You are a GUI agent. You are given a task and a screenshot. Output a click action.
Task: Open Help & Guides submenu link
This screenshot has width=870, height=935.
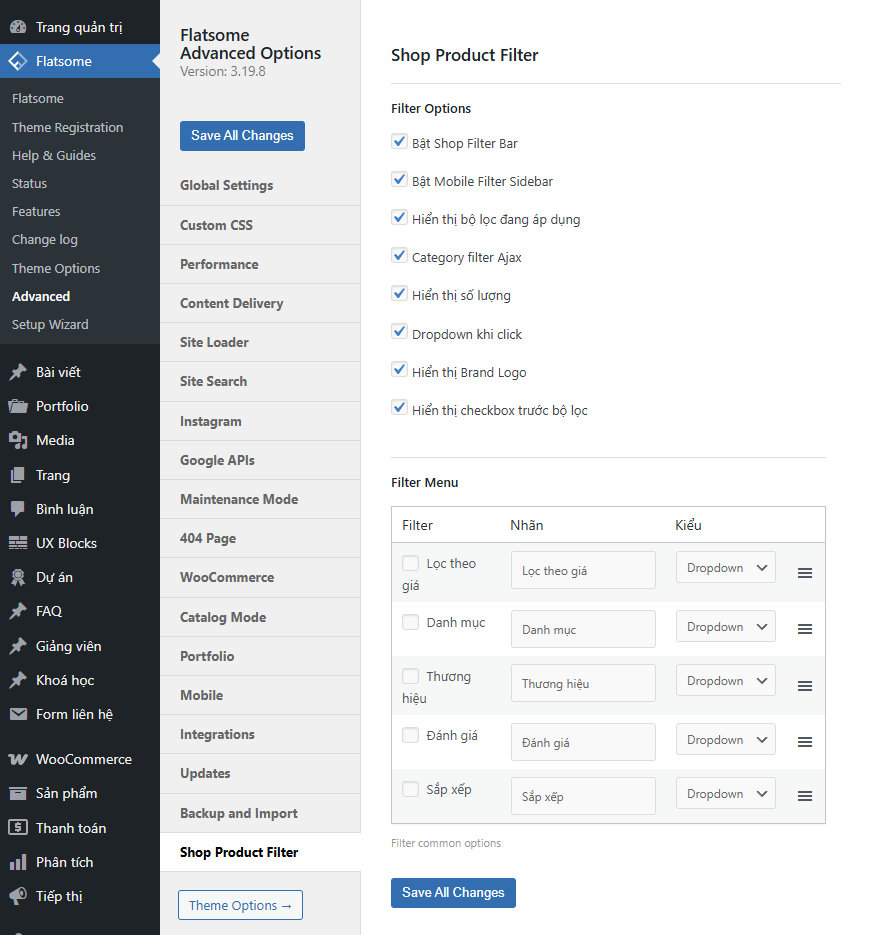[54, 155]
